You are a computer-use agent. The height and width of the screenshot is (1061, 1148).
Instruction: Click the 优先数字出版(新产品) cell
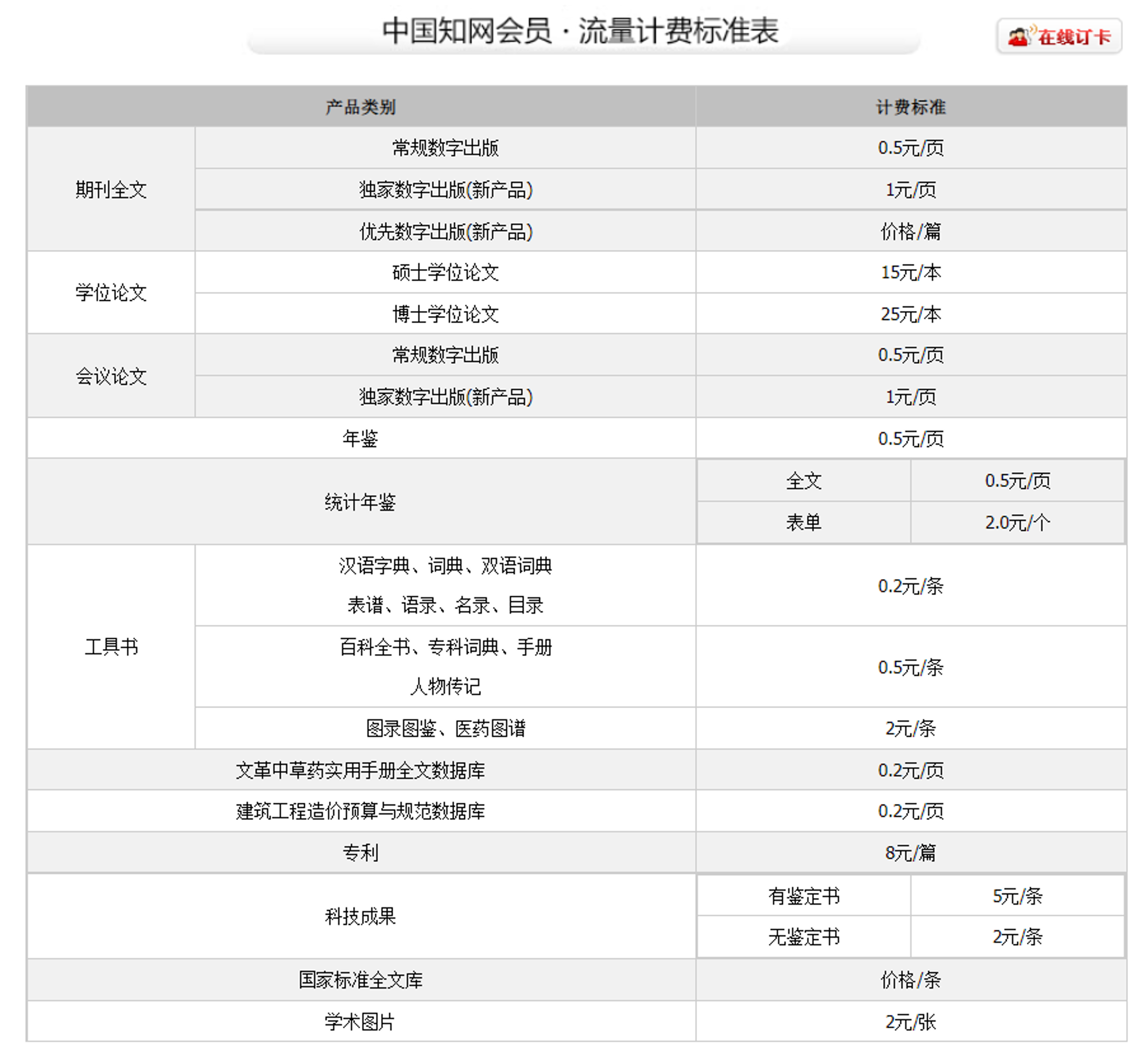coord(445,231)
